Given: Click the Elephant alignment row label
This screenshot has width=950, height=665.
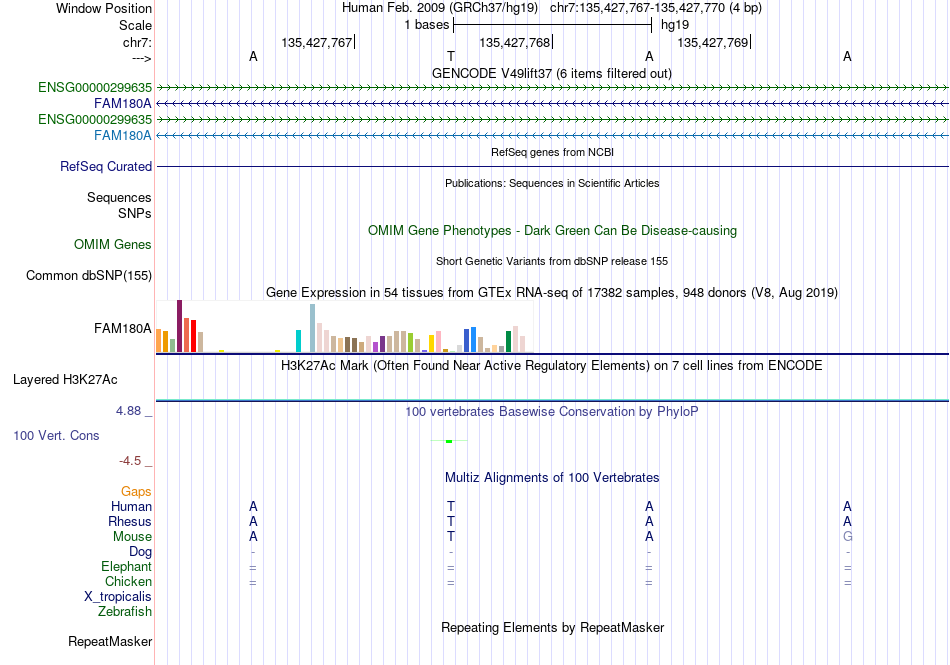Looking at the screenshot, I should [127, 566].
